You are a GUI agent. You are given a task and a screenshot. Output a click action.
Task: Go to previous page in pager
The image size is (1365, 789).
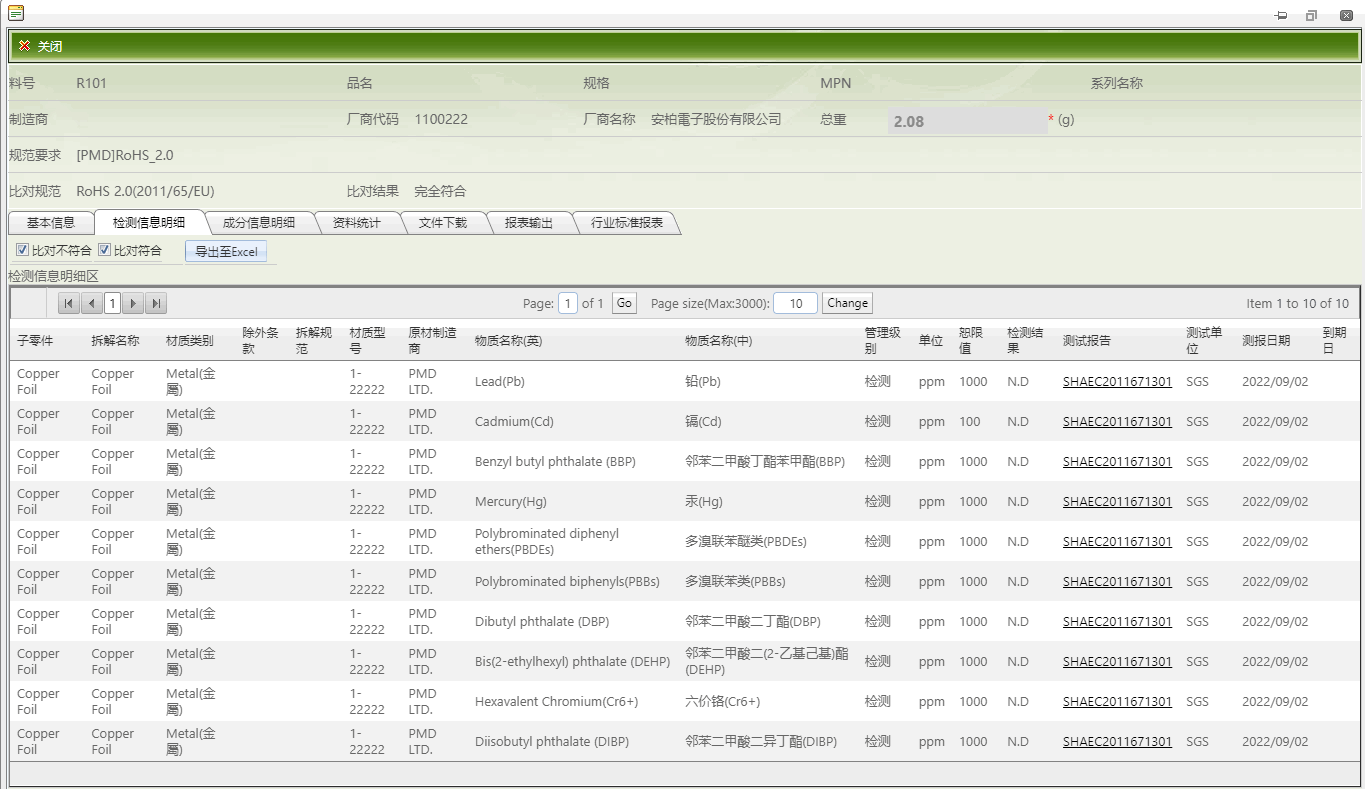[92, 303]
